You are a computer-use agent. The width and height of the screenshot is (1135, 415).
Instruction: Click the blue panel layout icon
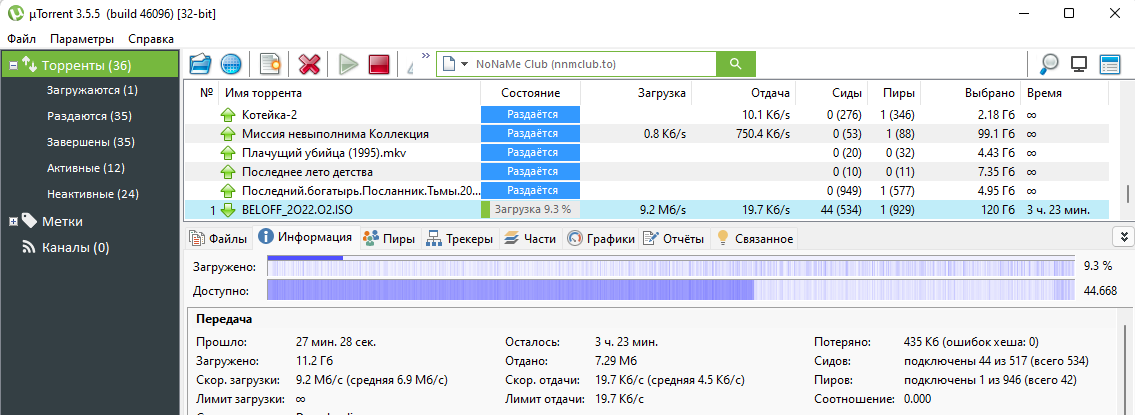(x=1110, y=64)
